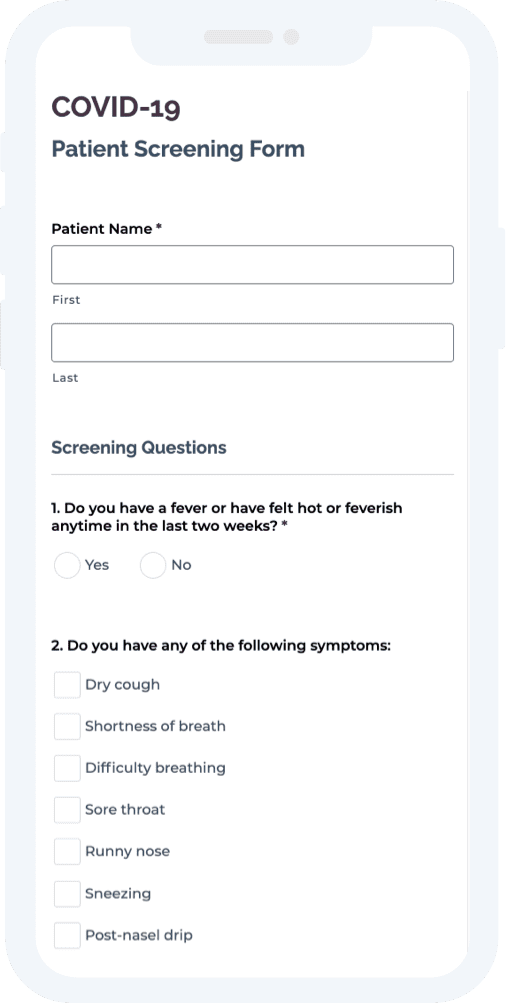The height and width of the screenshot is (1004, 506).
Task: Enable the Difficulty breathing checkbox
Action: click(x=67, y=768)
